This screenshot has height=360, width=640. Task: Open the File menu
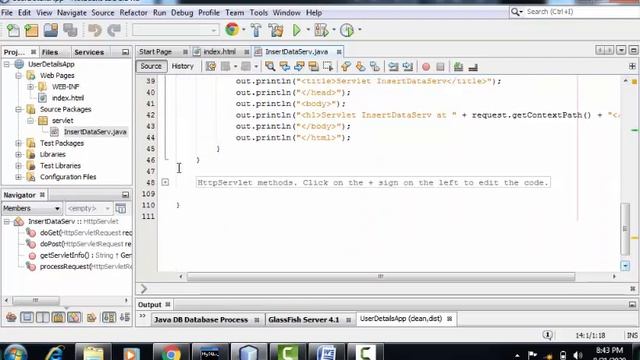(x=7, y=13)
